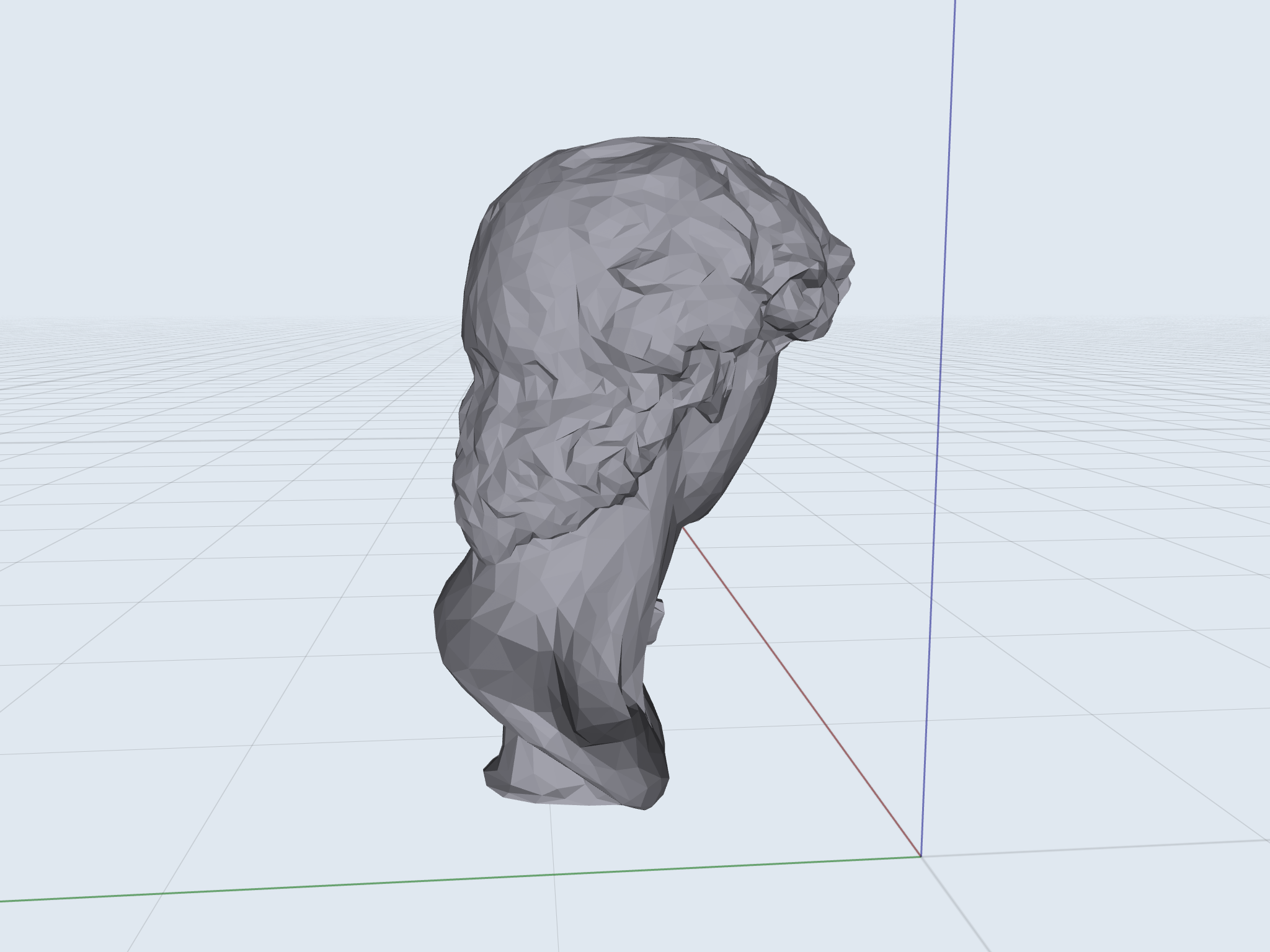Click the origin where the axes meet
Image resolution: width=1270 pixels, height=952 pixels.
[921, 857]
